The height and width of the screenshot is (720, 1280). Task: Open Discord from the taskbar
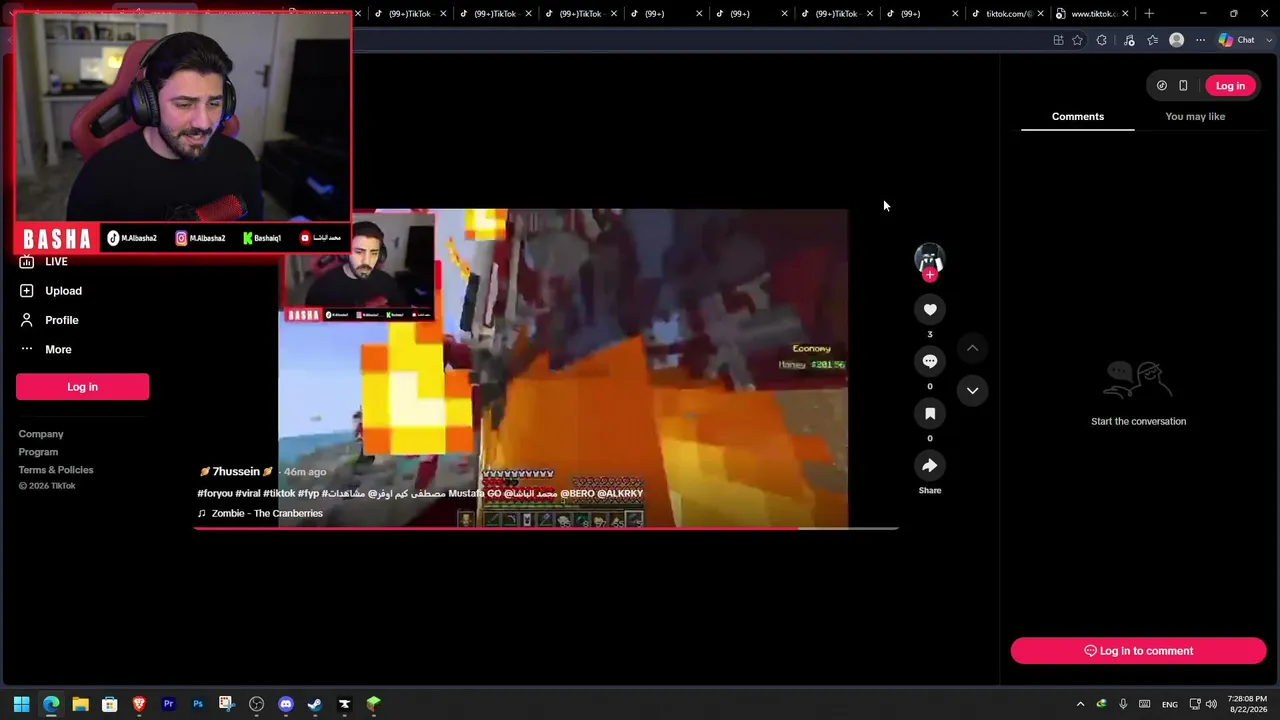click(x=286, y=704)
